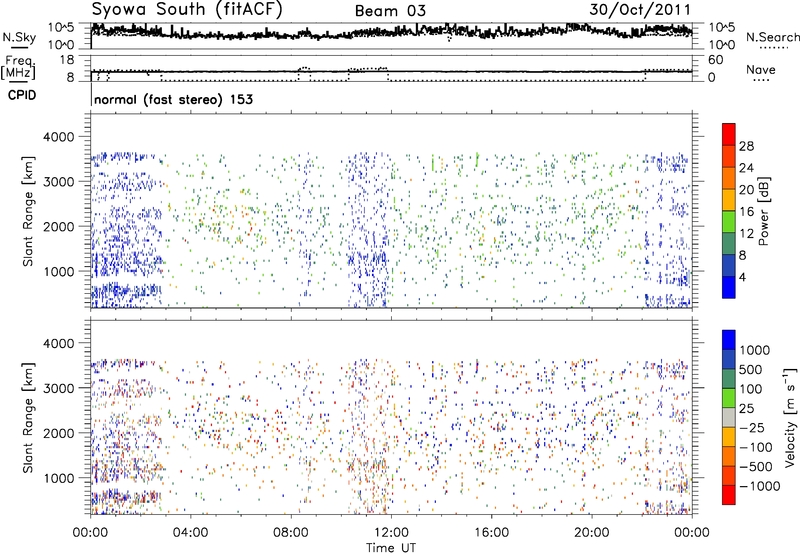The height and width of the screenshot is (554, 800).
Task: Click the 'Power [dB]' colorbar label
Action: (764, 211)
